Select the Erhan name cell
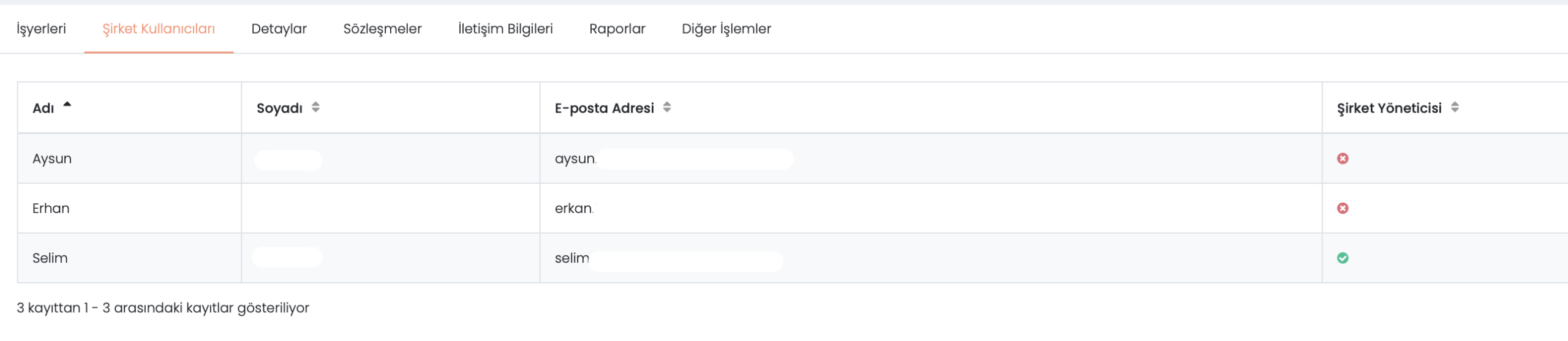The width and height of the screenshot is (1568, 341). click(x=129, y=208)
